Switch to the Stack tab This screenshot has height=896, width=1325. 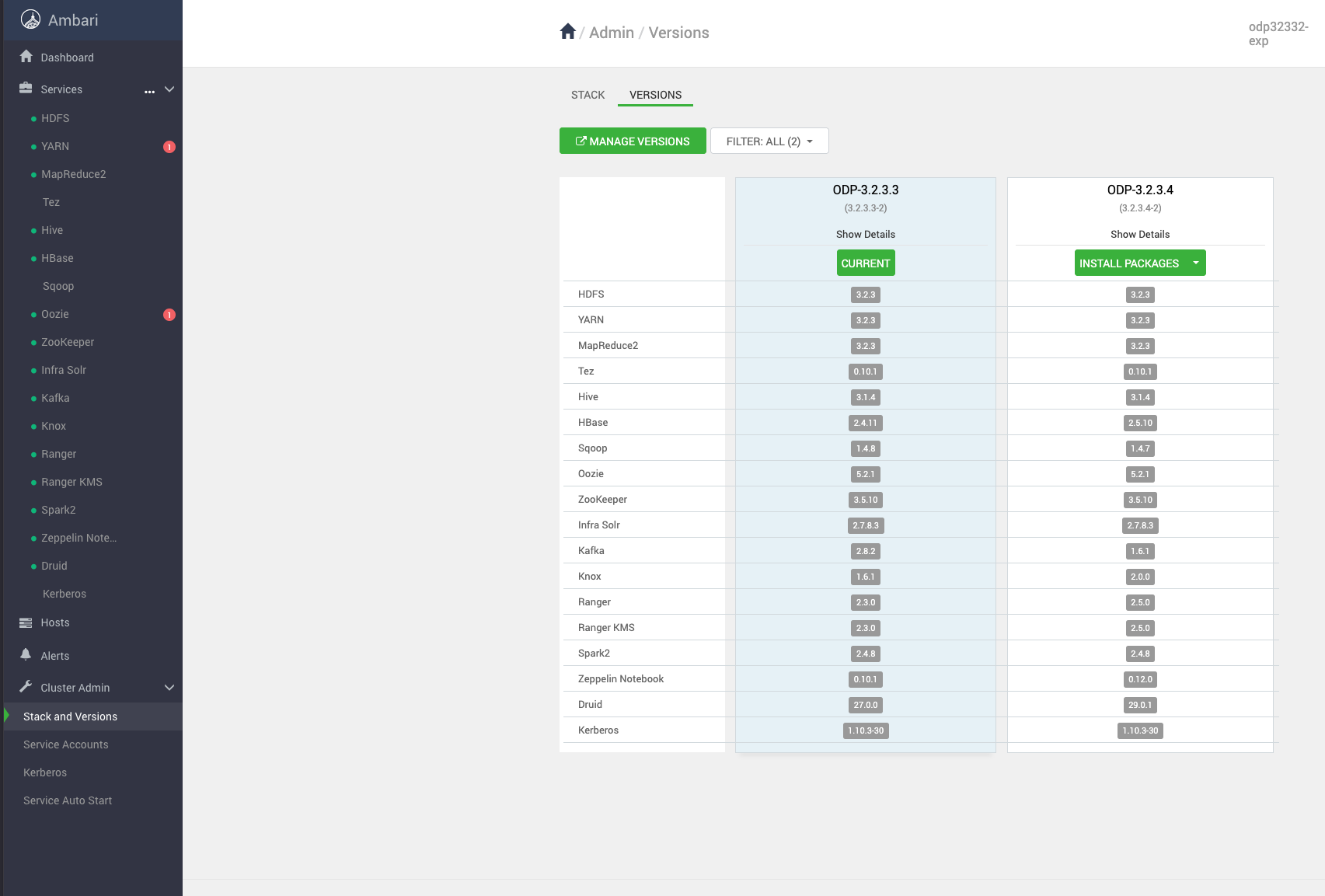click(x=588, y=95)
